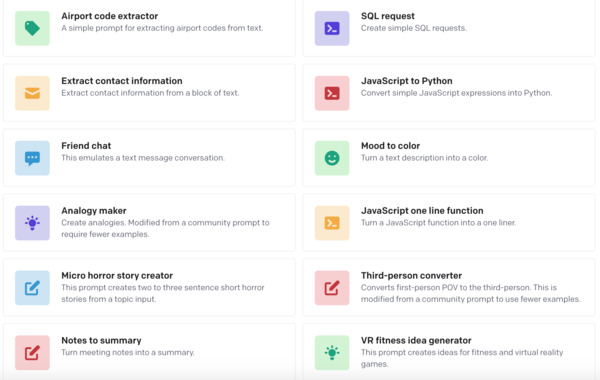The height and width of the screenshot is (380, 600).
Task: Click the green smiley icon for Mood to color
Action: pyautogui.click(x=332, y=158)
